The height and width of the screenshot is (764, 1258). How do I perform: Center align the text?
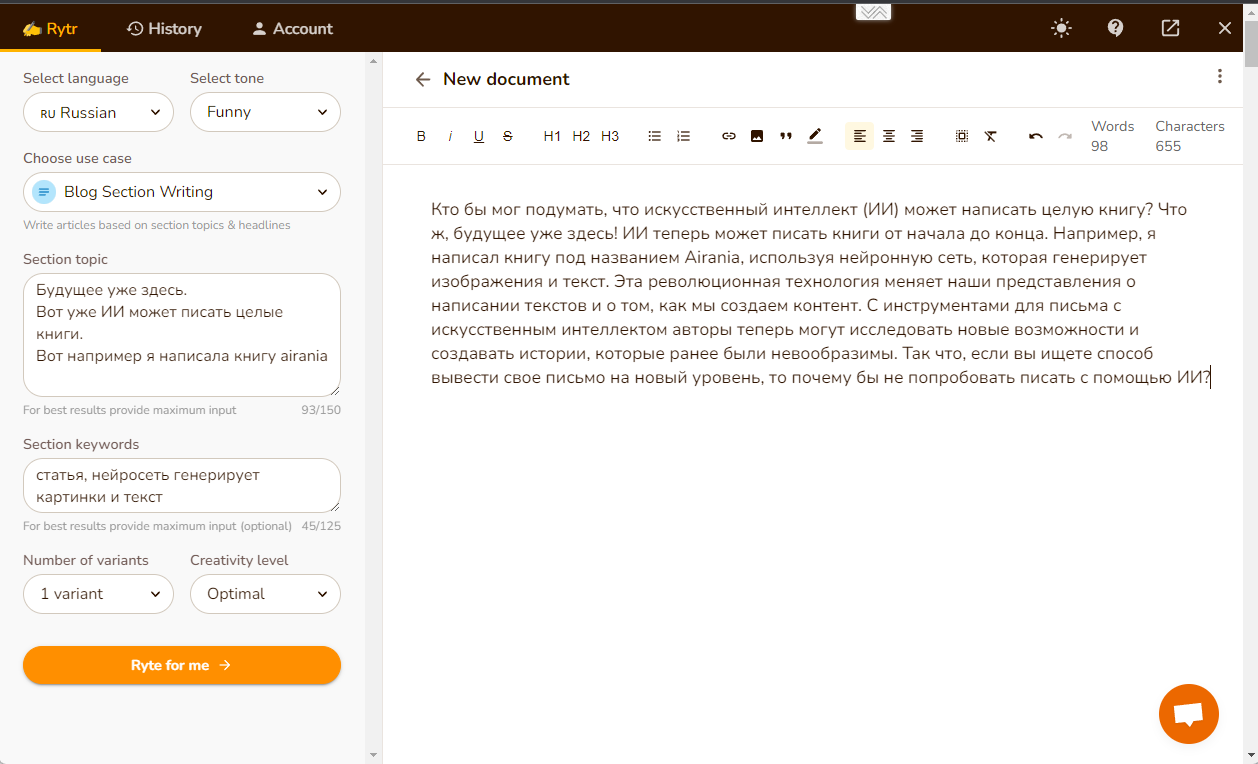(889, 136)
